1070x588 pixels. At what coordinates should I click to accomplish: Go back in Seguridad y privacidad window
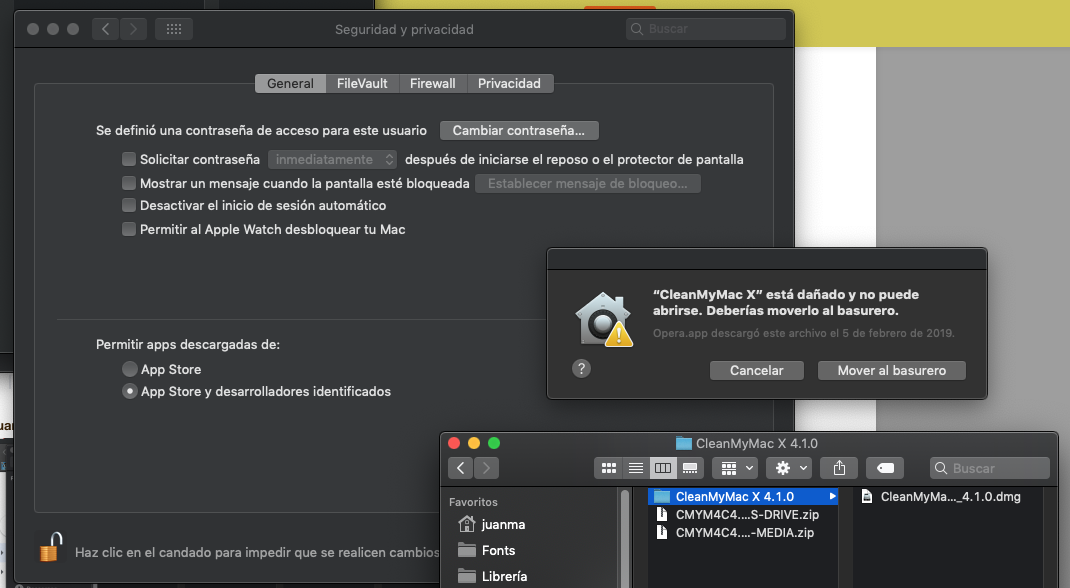(105, 29)
